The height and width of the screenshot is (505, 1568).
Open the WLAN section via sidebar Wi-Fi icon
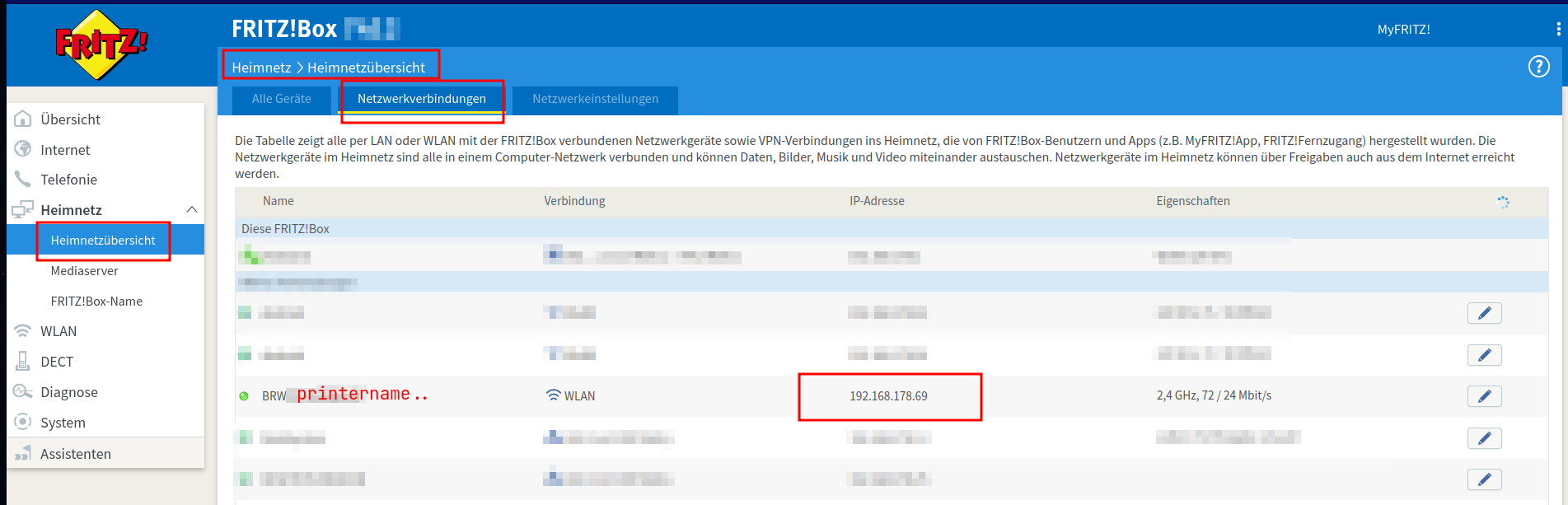[x=23, y=331]
